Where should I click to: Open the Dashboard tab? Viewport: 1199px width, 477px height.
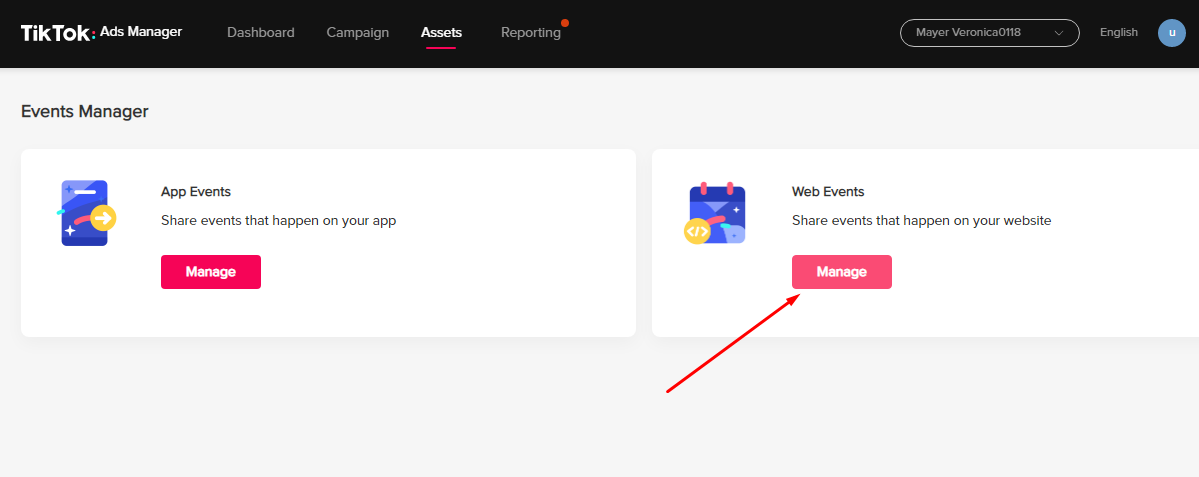[261, 33]
